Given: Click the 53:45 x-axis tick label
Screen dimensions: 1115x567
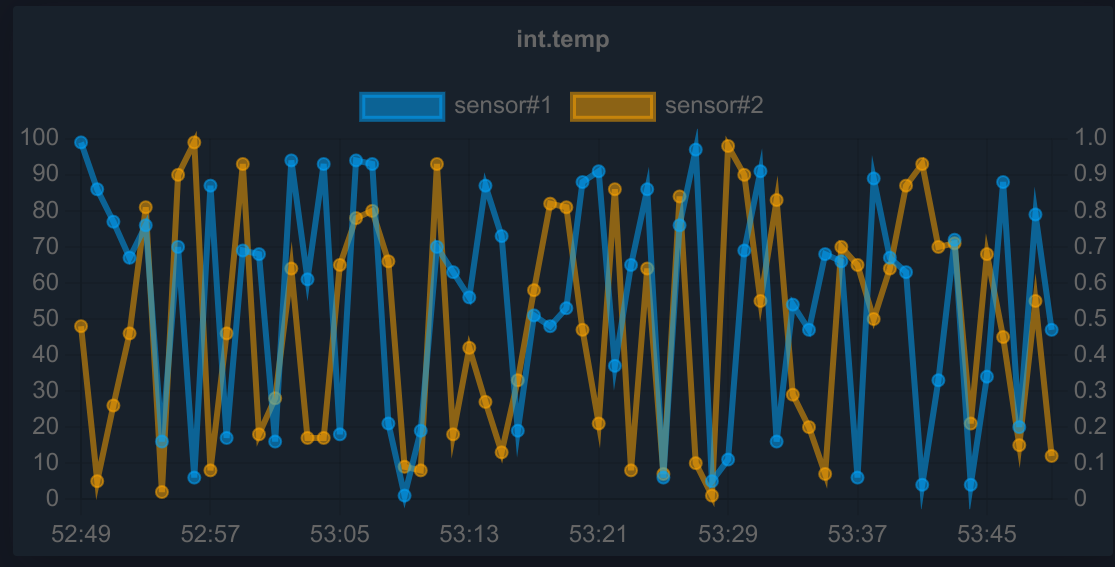Looking at the screenshot, I should (x=987, y=534).
